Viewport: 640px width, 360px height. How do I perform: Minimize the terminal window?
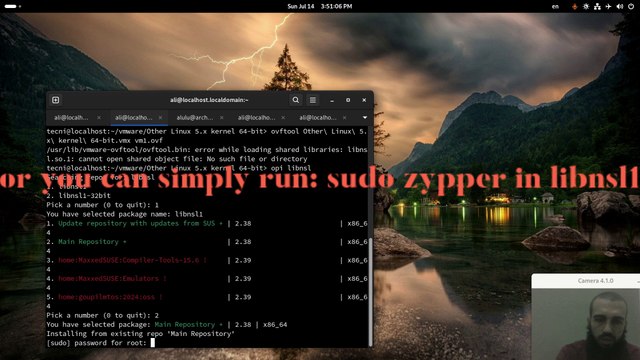pyautogui.click(x=332, y=100)
